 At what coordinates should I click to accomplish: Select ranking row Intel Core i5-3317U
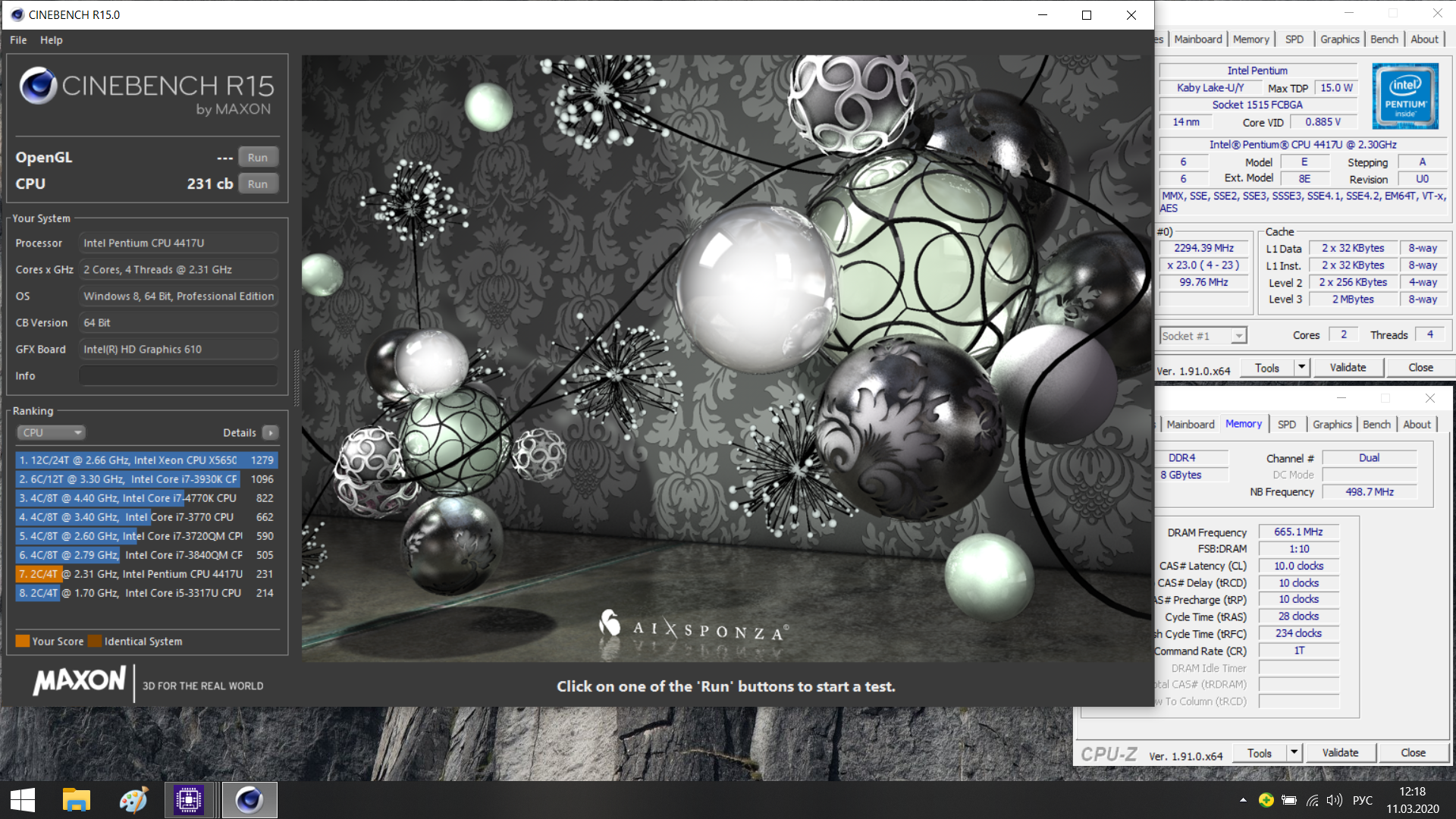pos(146,593)
